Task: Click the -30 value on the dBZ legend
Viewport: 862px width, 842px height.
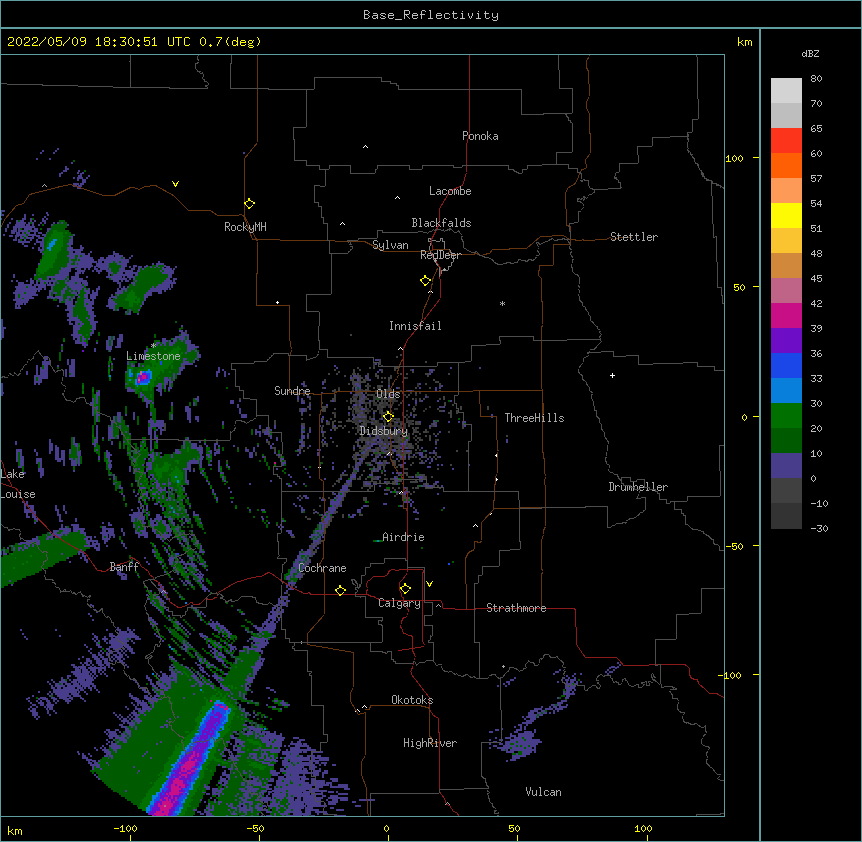Action: coord(819,528)
